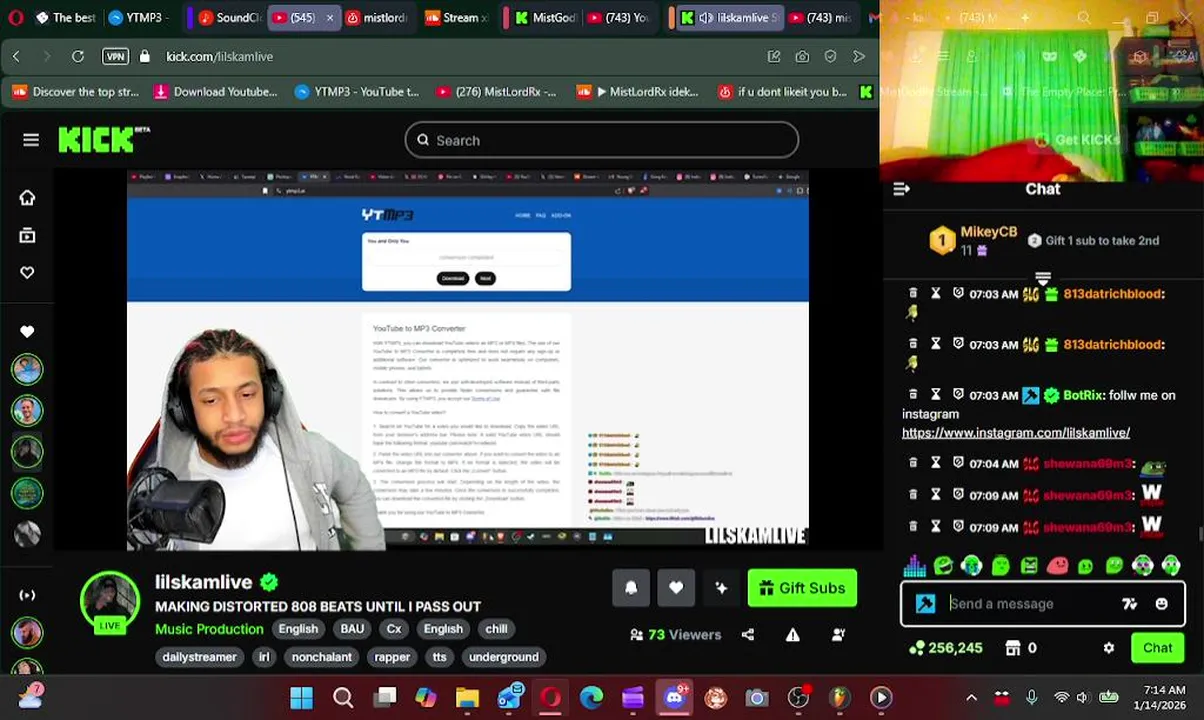Report the stream via warning triangle icon

793,634
